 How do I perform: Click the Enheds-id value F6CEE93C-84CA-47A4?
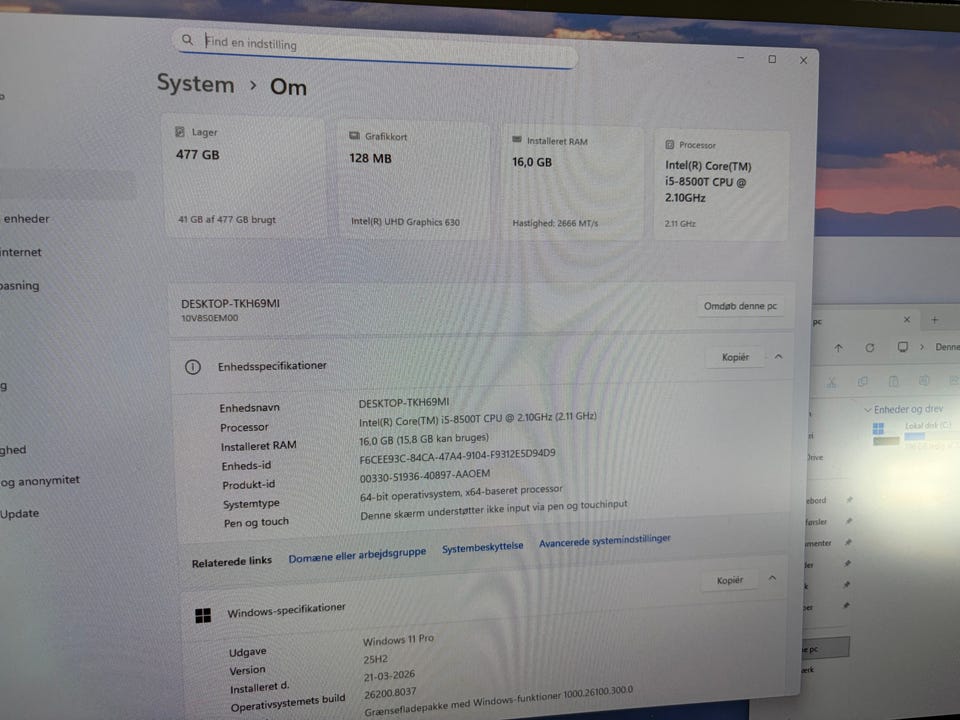click(457, 456)
